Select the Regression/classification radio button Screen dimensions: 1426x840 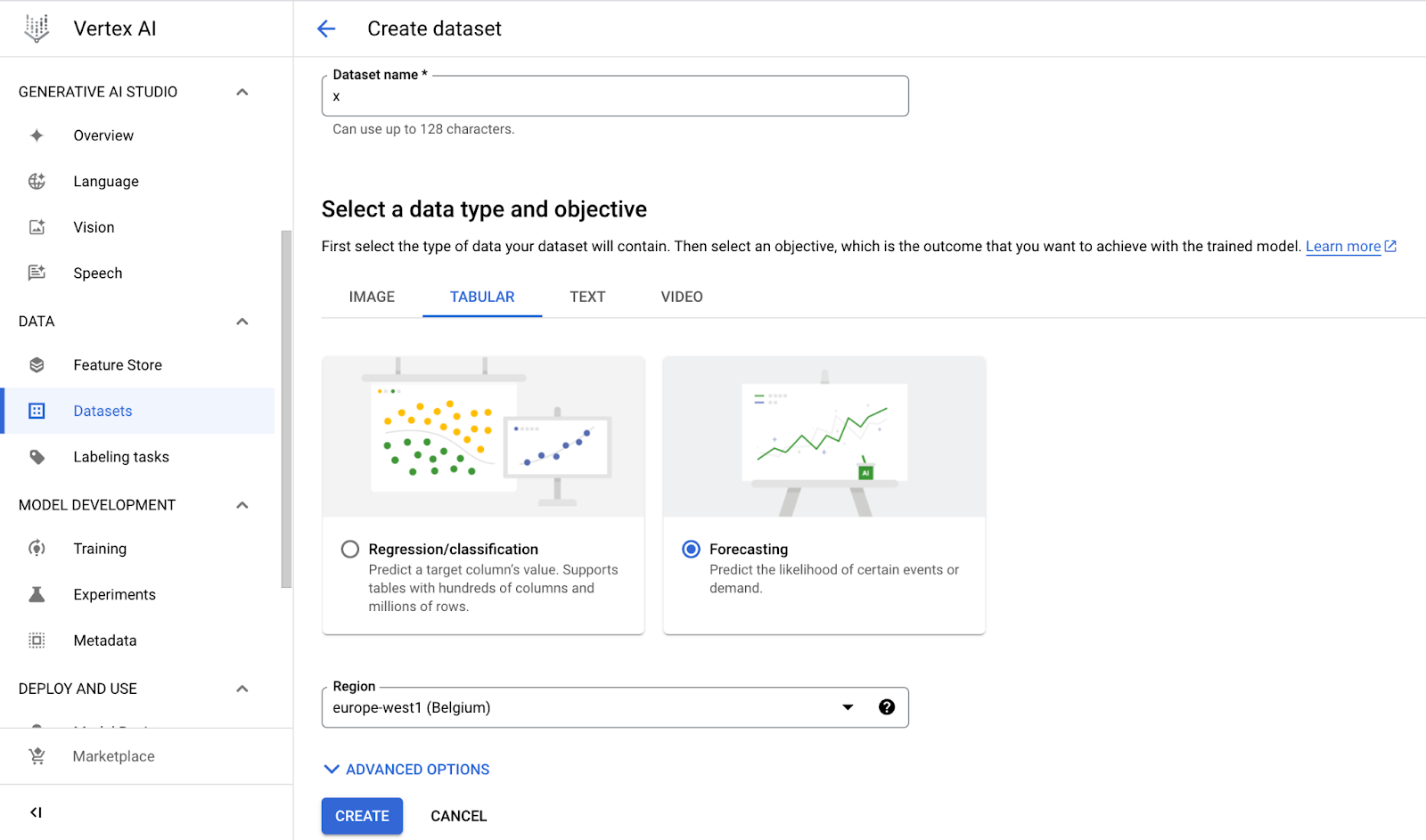(x=349, y=550)
